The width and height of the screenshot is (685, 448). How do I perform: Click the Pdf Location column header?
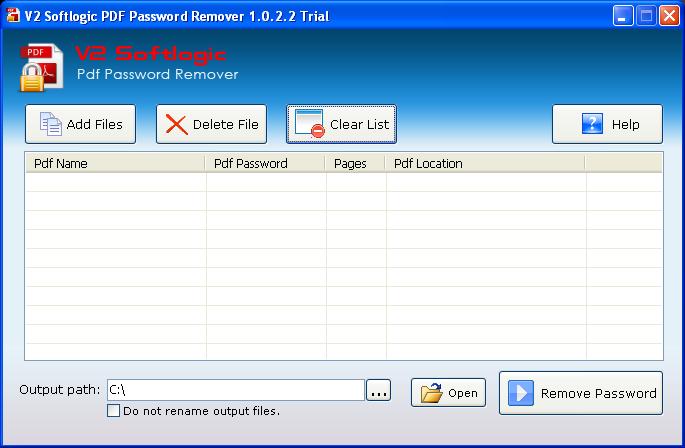[485, 163]
